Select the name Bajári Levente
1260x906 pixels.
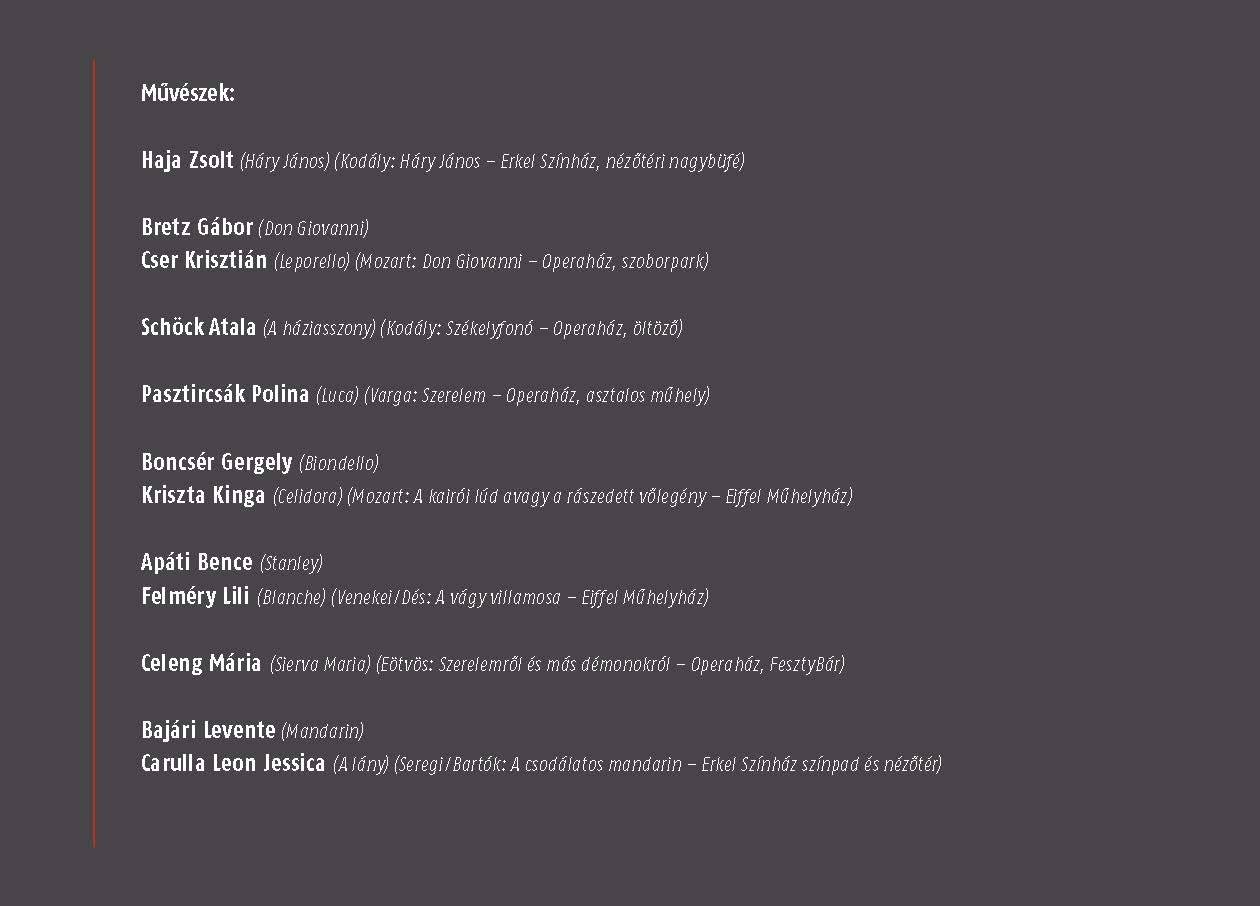[x=208, y=730]
